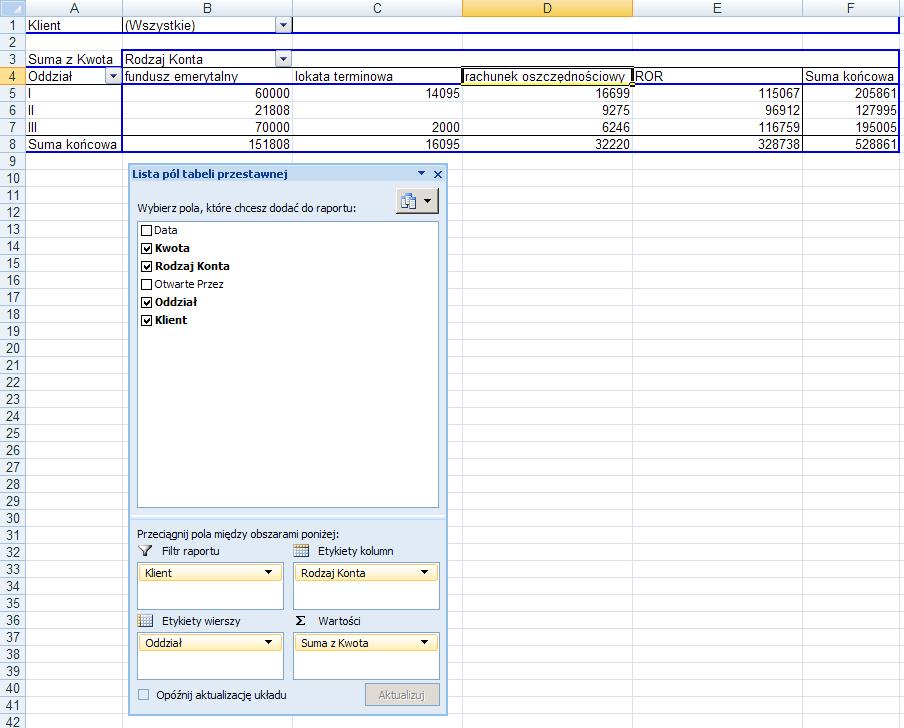
Task: Click the Wartości sigma icon
Action: pos(300,620)
